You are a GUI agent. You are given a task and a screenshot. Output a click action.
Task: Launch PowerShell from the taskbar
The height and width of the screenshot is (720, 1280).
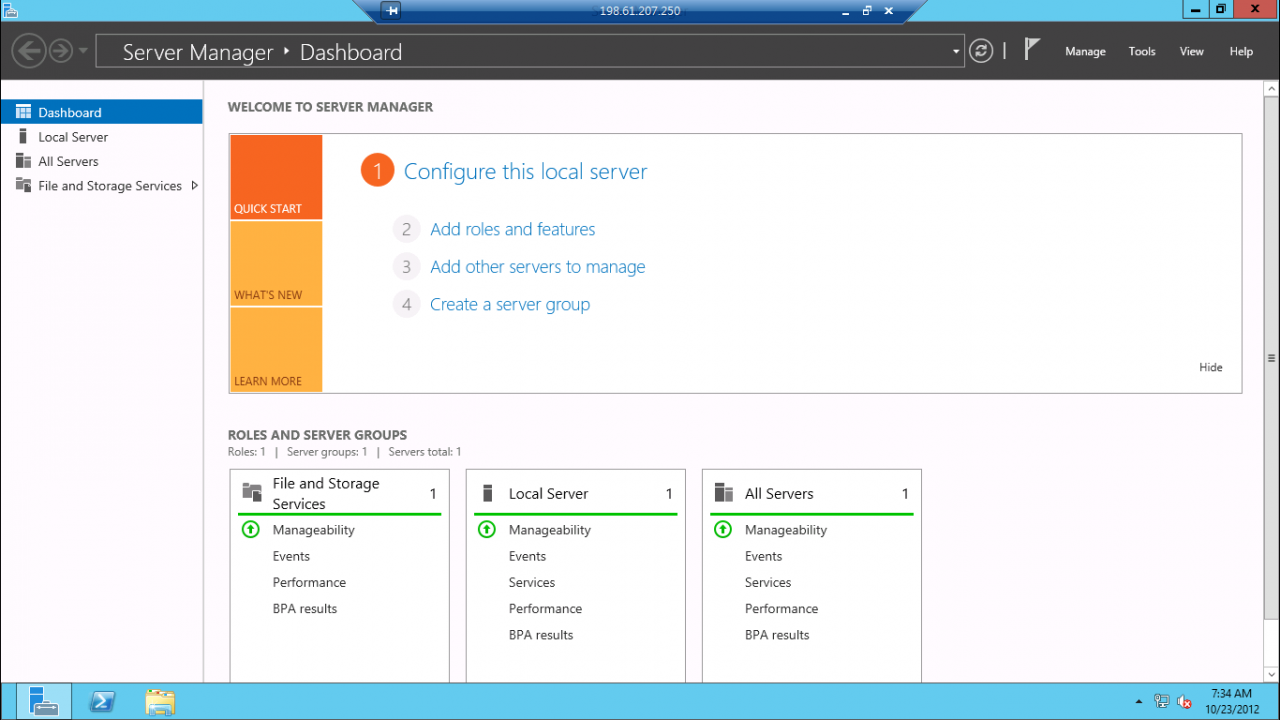pyautogui.click(x=102, y=701)
